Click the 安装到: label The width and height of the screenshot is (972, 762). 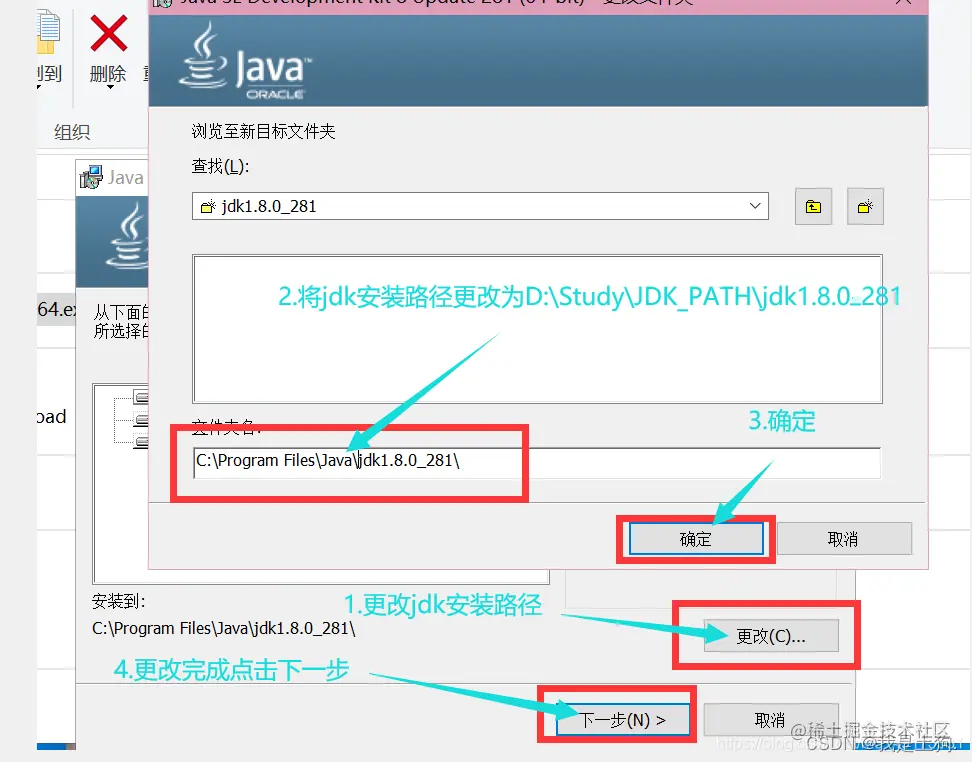point(118,601)
